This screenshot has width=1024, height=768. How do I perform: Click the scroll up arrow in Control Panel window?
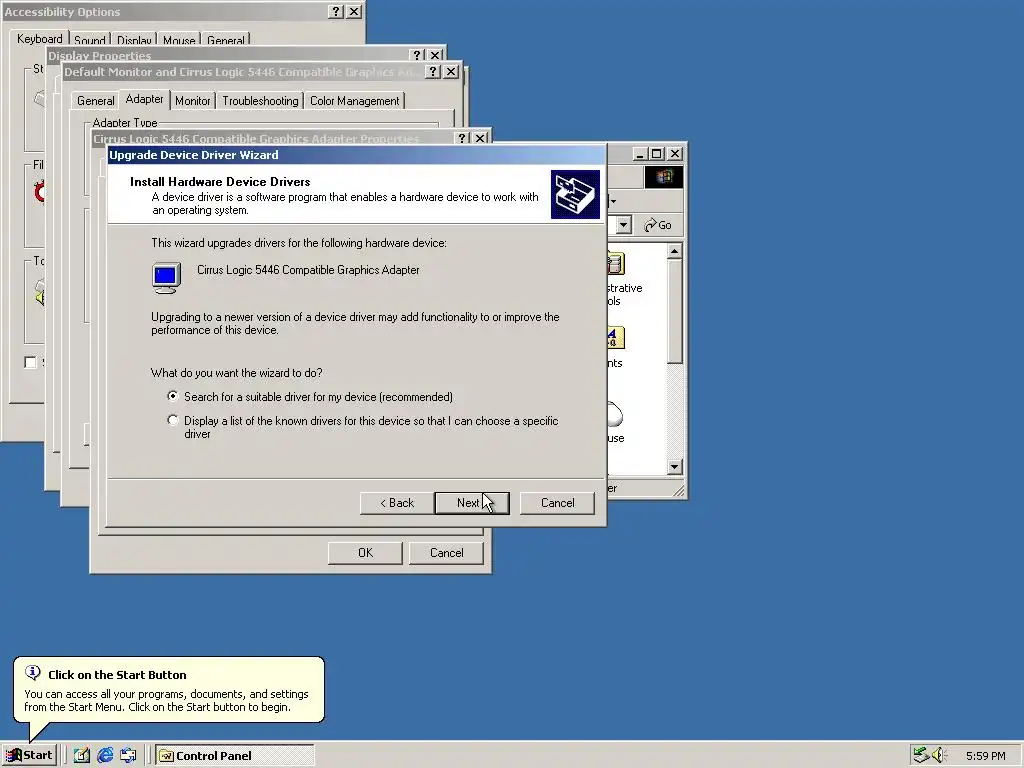click(675, 251)
